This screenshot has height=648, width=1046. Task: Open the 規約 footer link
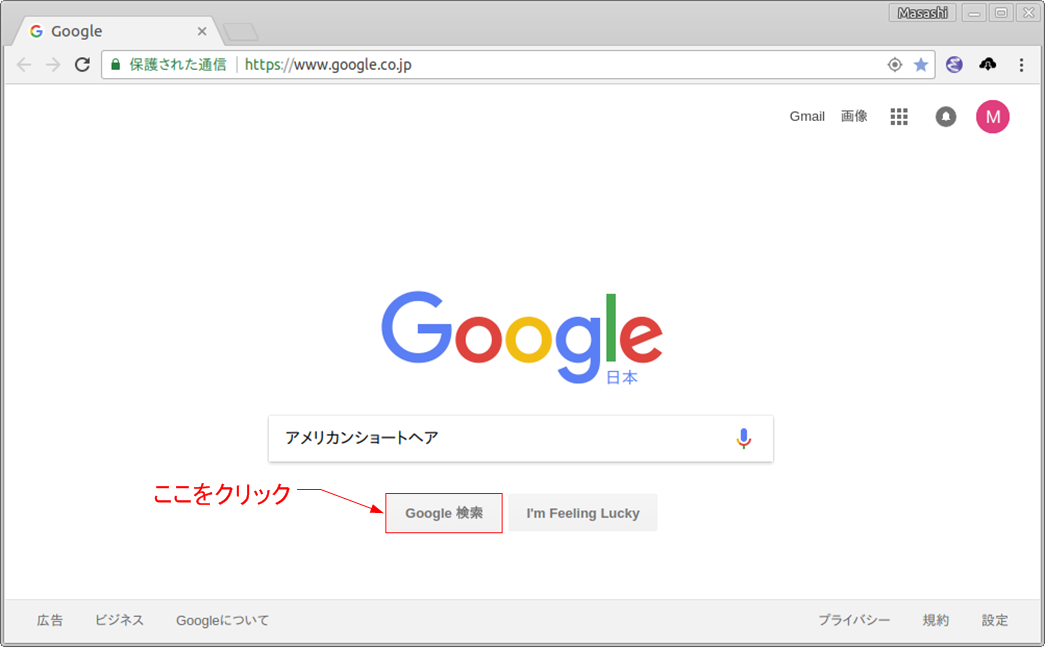click(935, 620)
